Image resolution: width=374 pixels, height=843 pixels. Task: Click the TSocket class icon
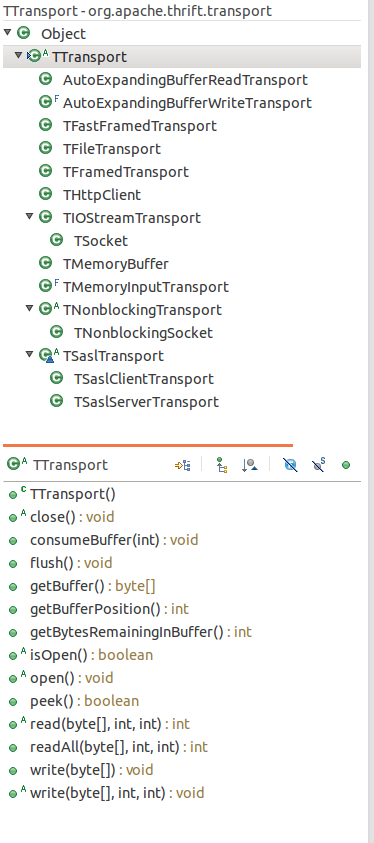56,240
